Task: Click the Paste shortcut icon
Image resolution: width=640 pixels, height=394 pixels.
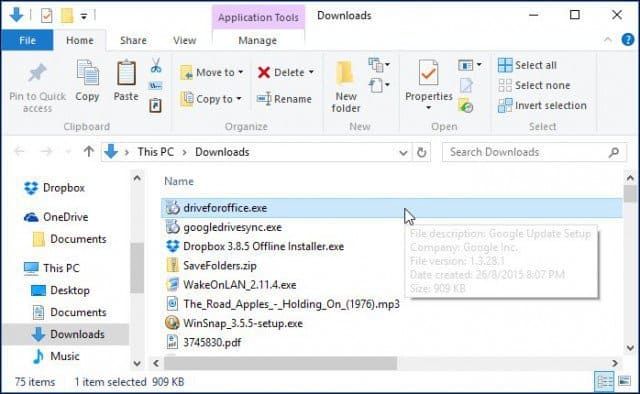Action: coord(156,105)
